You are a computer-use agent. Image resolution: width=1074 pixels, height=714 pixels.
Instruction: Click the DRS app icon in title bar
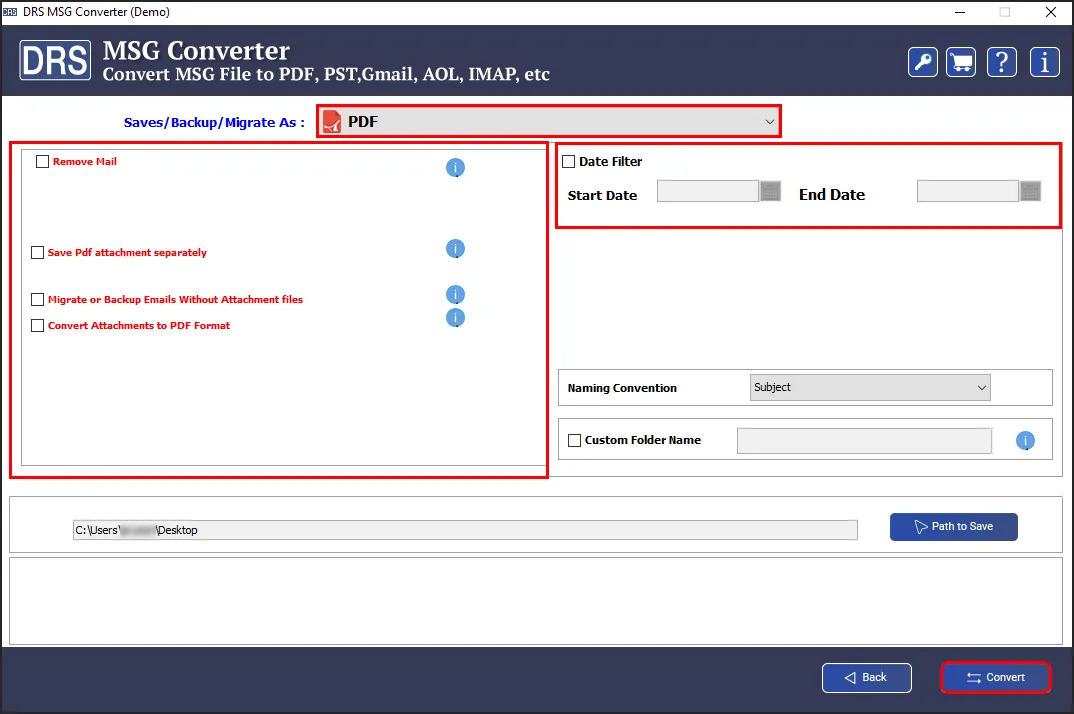(x=10, y=12)
